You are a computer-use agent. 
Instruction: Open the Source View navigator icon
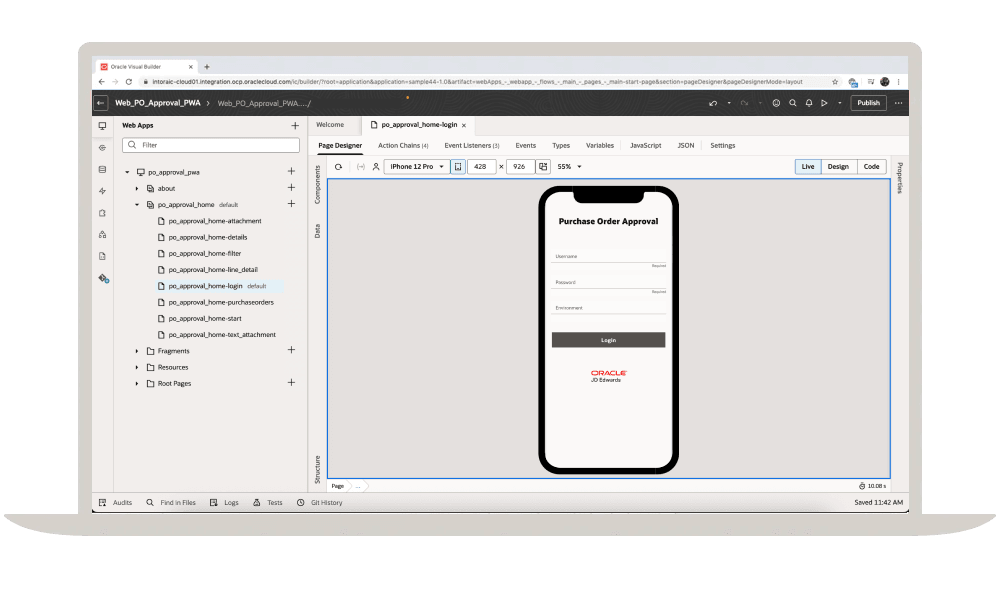pyautogui.click(x=103, y=256)
